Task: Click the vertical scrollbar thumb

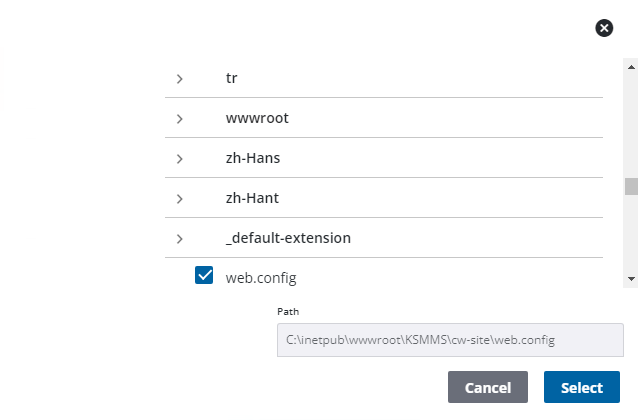Action: point(631,187)
